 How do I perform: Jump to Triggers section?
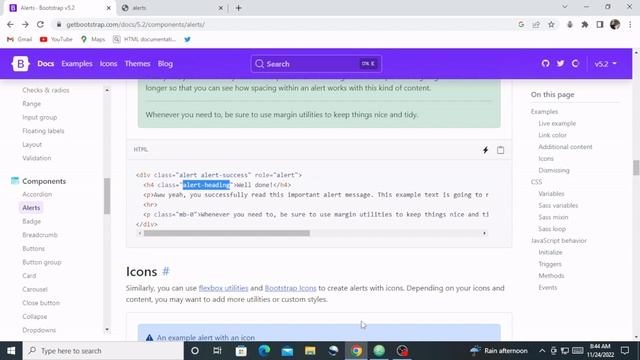(550, 264)
